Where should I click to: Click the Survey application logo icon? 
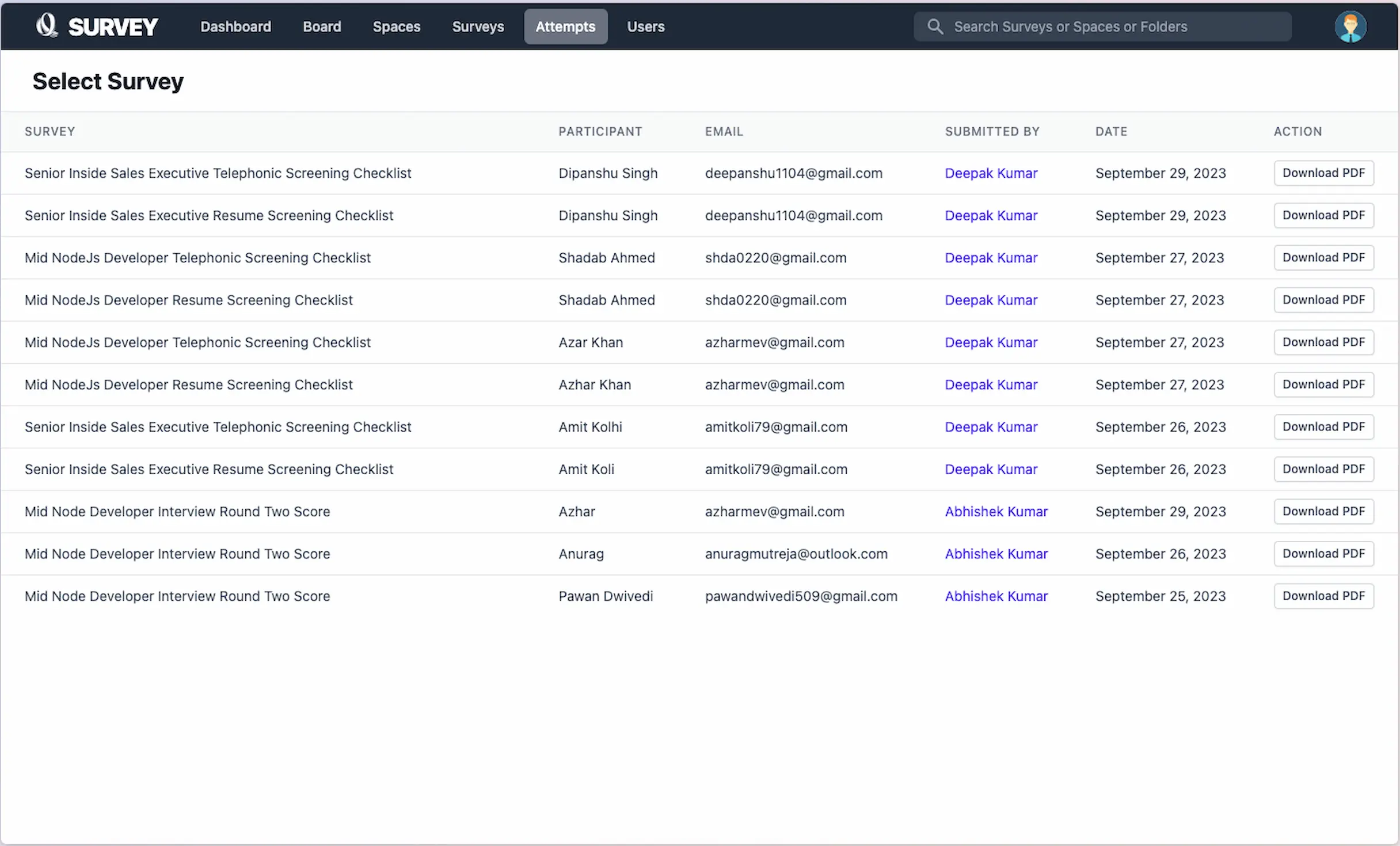click(x=45, y=26)
